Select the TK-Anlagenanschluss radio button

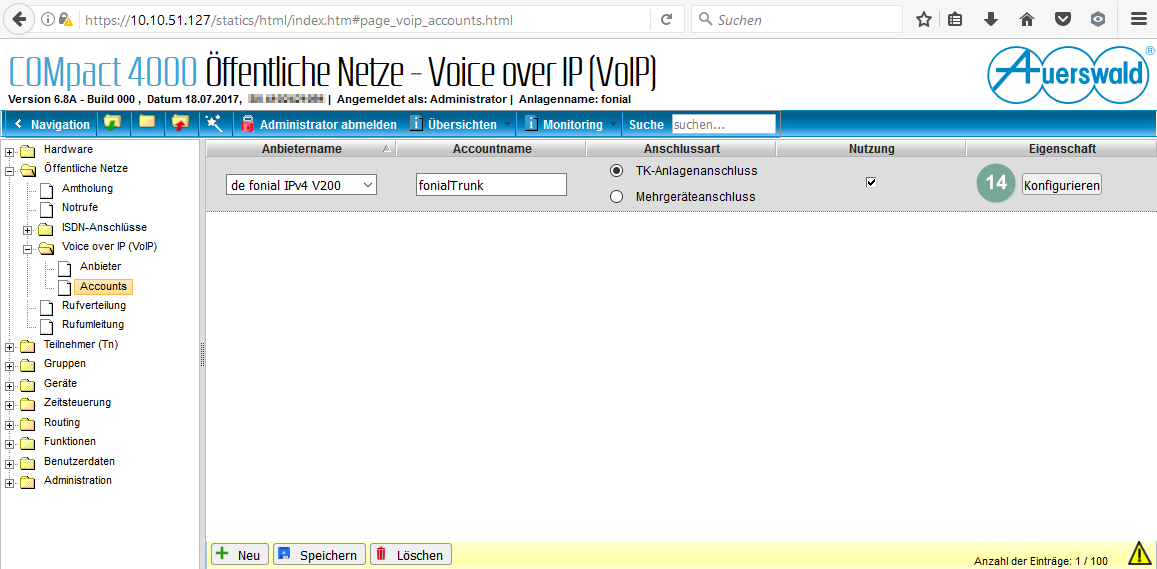click(616, 171)
